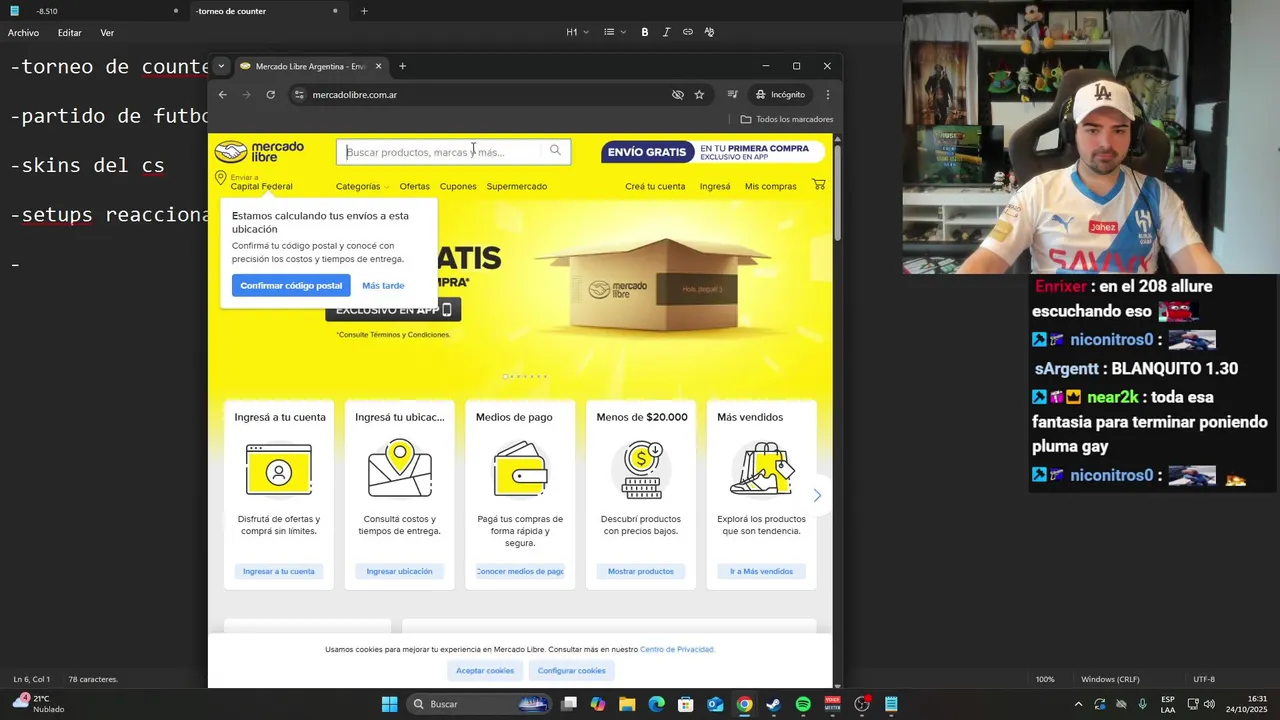Click Configurar cookies
This screenshot has height=720, width=1280.
[571, 671]
